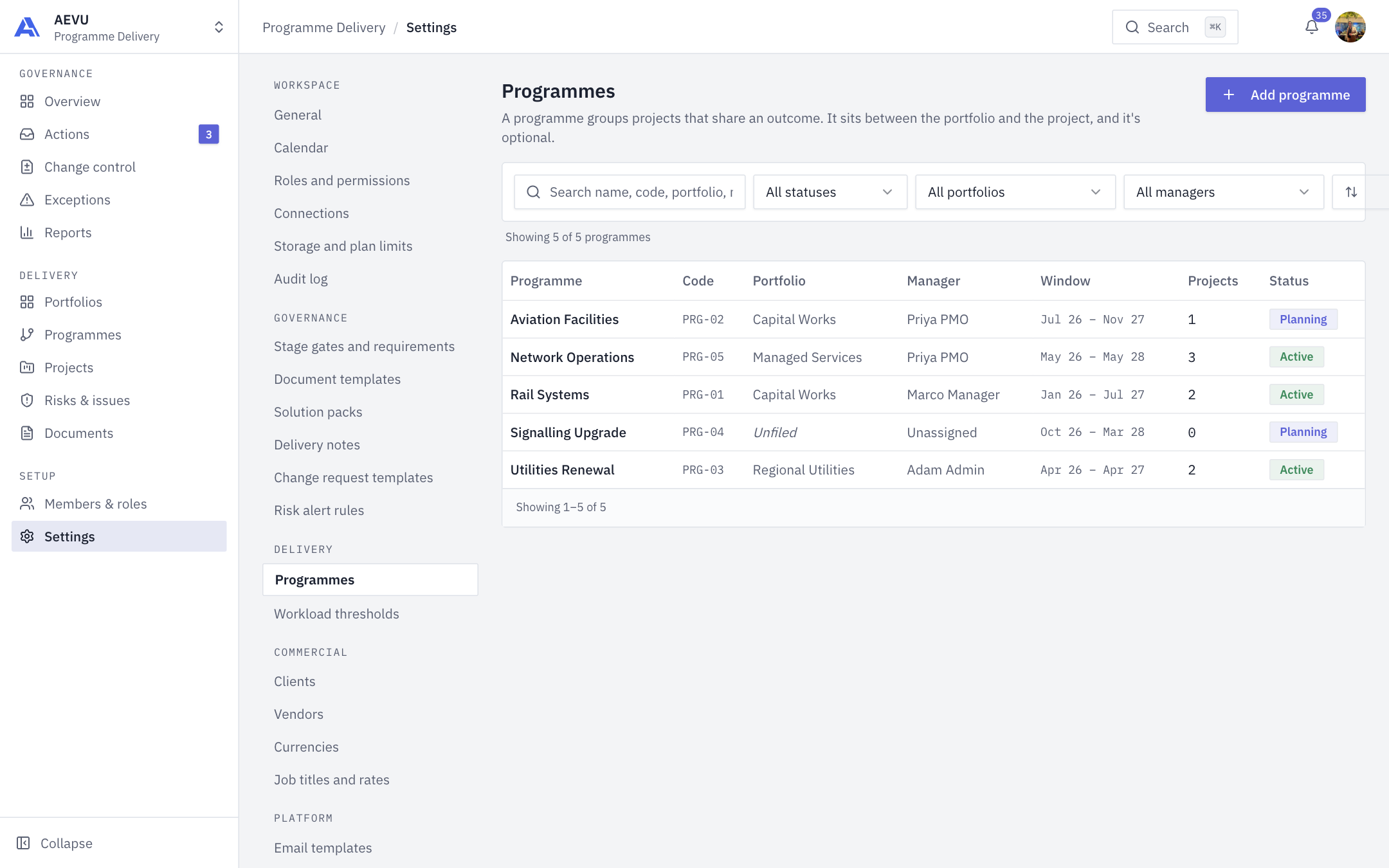Open Stage gates and requirements settings

(x=364, y=347)
